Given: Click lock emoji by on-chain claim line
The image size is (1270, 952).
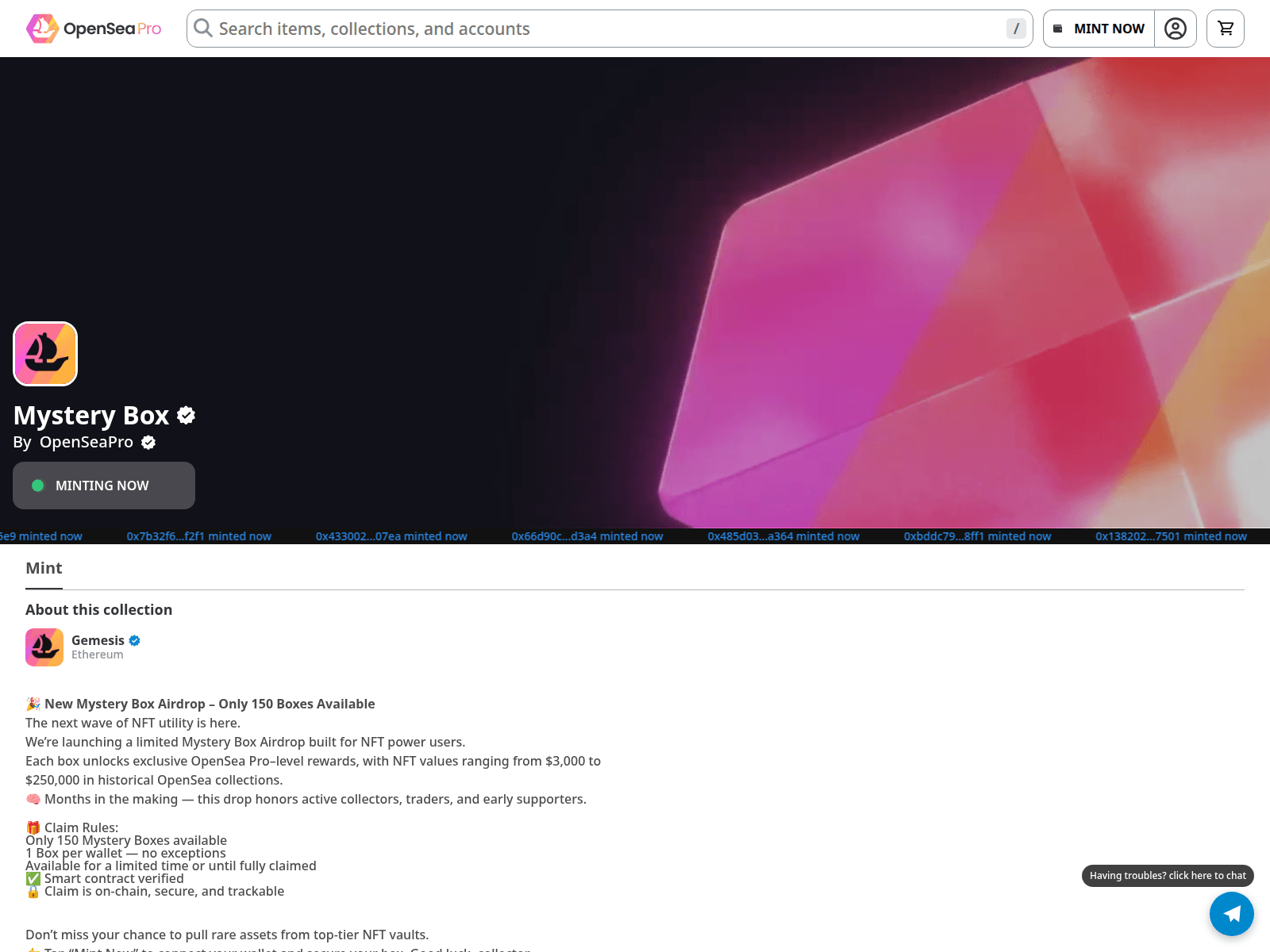Looking at the screenshot, I should tap(33, 891).
